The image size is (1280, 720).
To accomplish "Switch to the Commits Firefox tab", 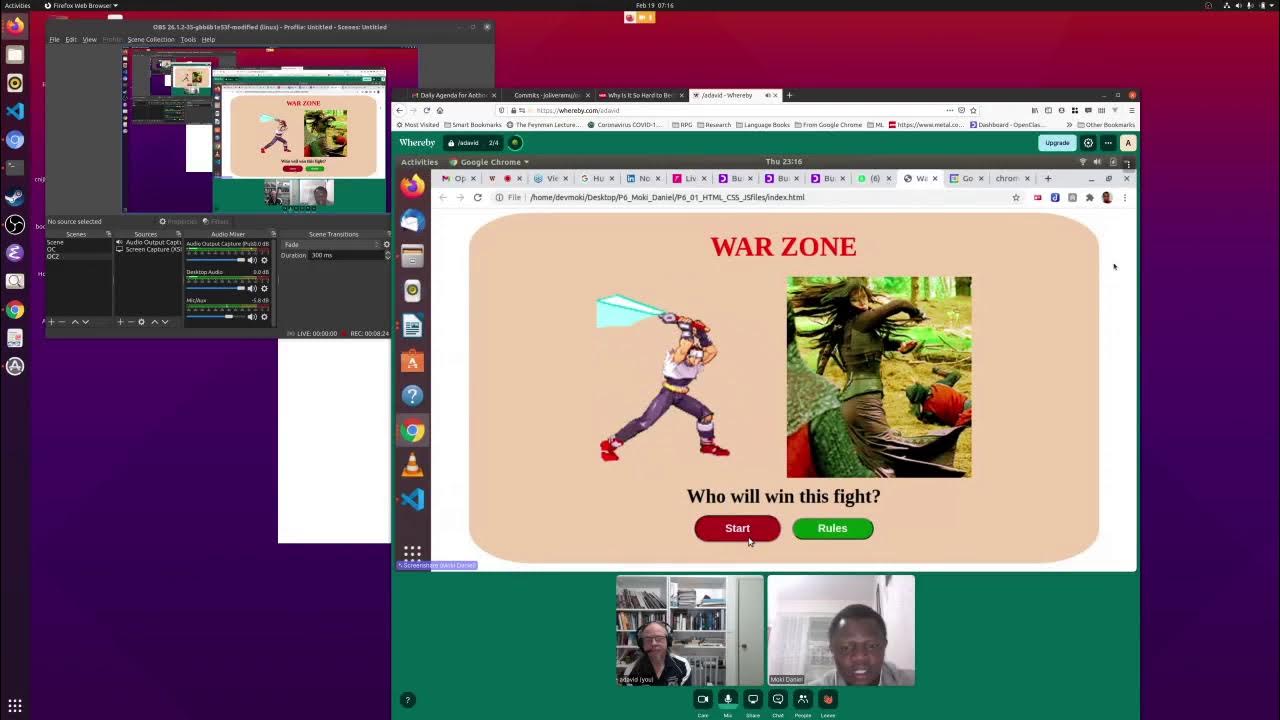I will [546, 95].
